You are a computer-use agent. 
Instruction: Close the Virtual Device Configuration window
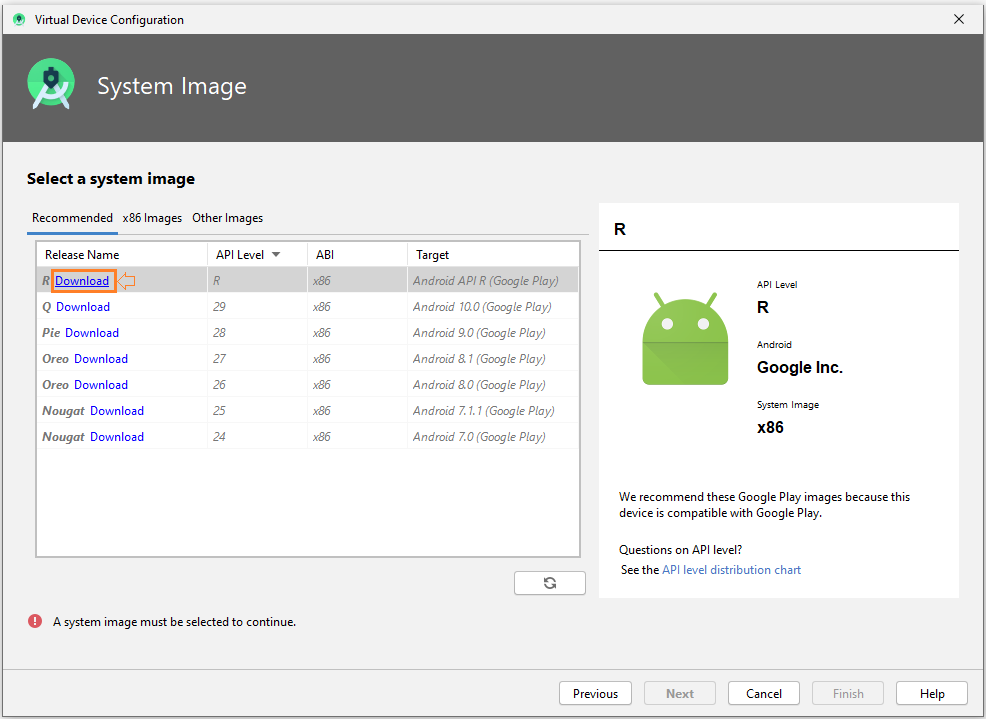(959, 19)
